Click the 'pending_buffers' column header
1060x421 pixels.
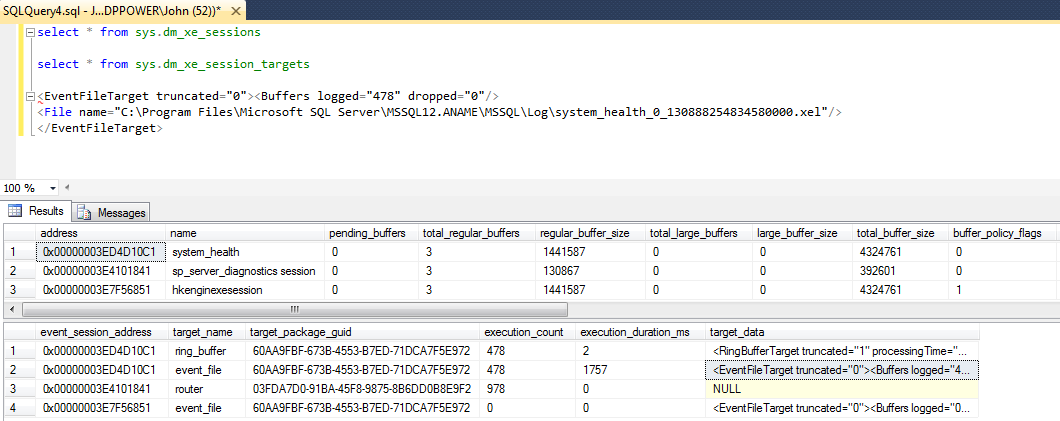click(370, 233)
